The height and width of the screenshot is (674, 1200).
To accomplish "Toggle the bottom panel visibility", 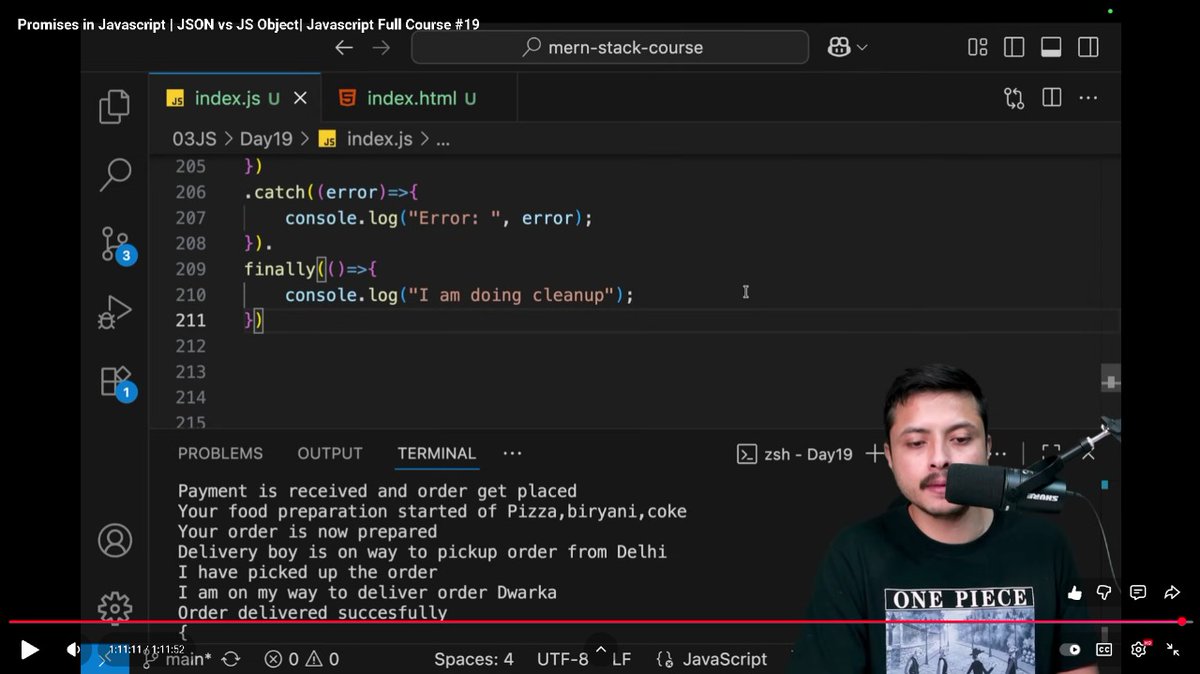I will pyautogui.click(x=1051, y=47).
